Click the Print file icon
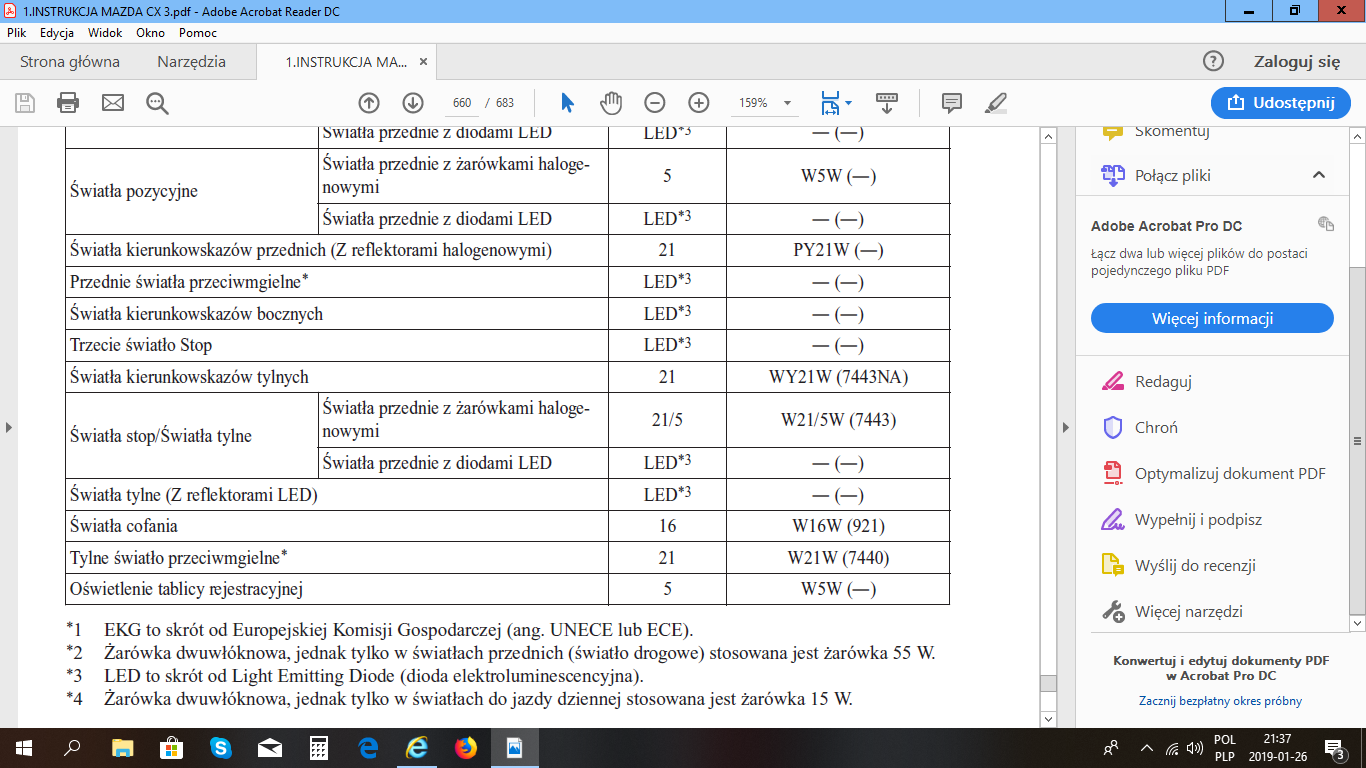Screen dimensions: 1366x768 click(68, 103)
